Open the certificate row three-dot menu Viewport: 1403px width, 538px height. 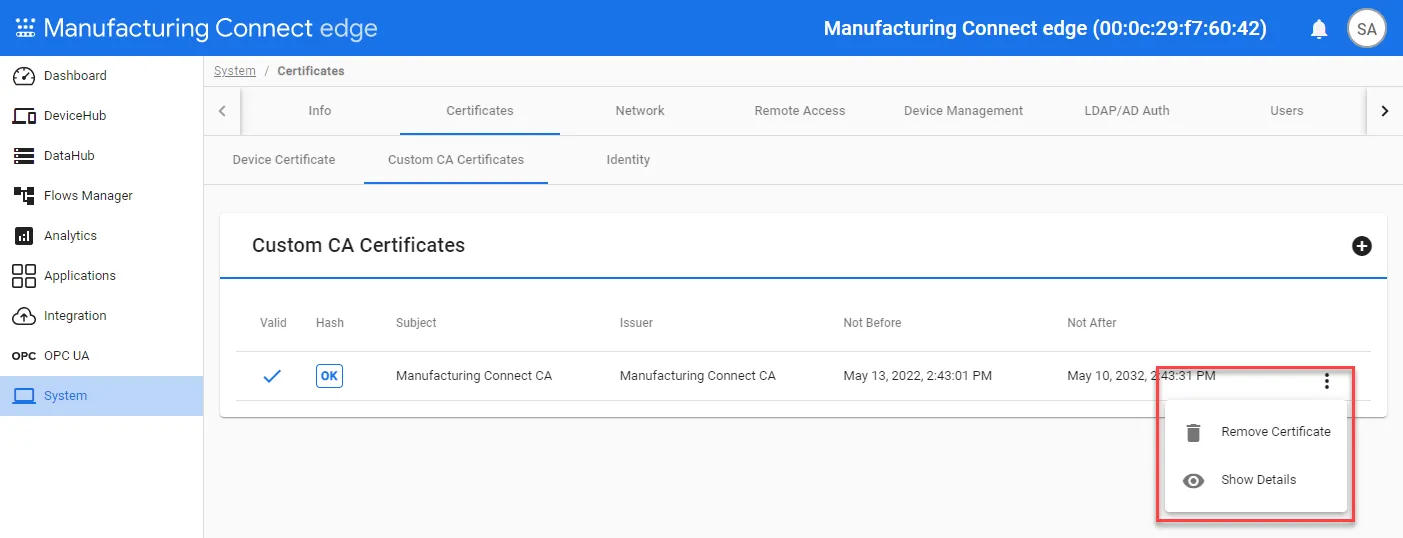click(1327, 381)
